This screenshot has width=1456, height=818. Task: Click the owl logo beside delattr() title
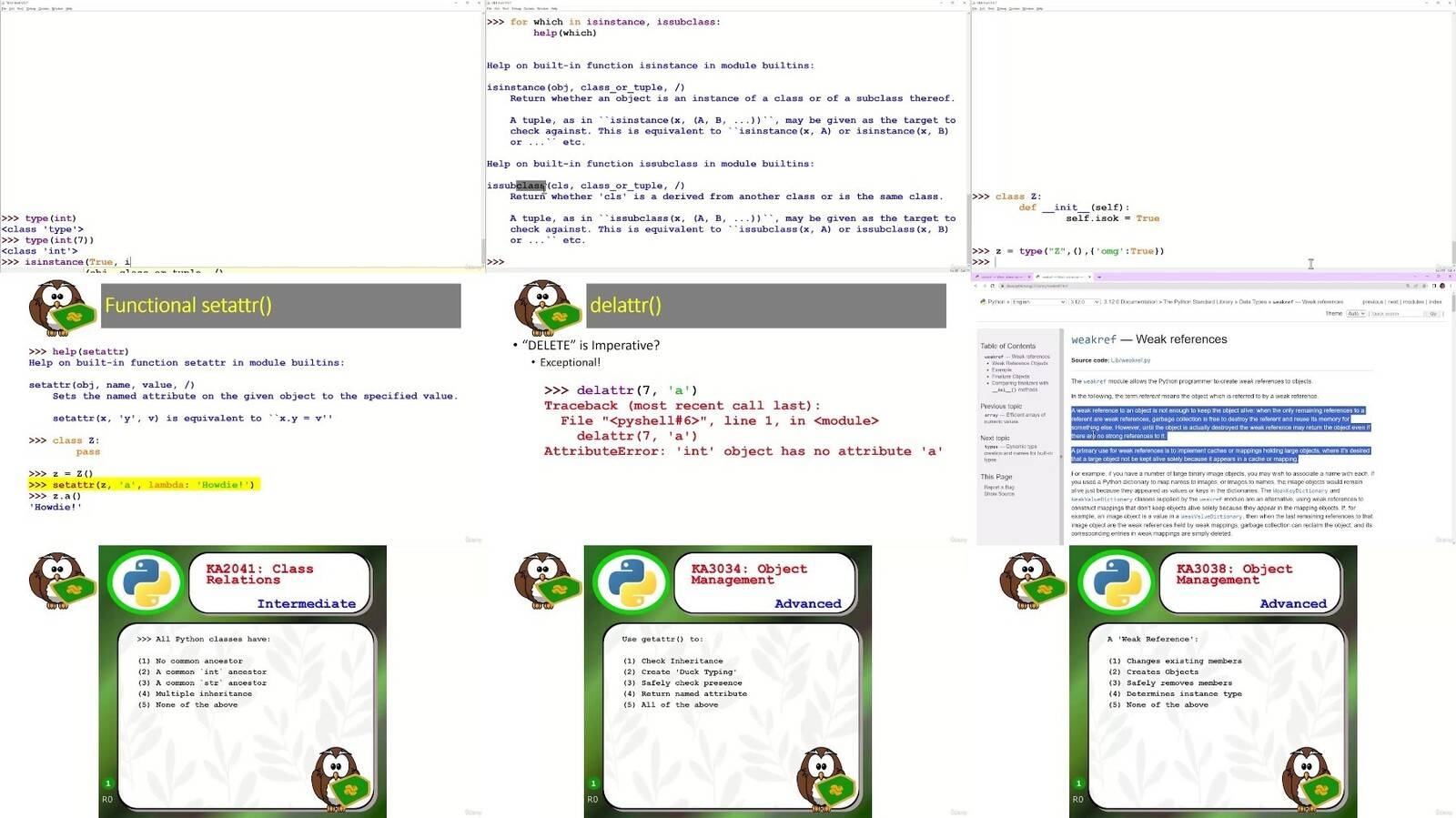point(548,308)
